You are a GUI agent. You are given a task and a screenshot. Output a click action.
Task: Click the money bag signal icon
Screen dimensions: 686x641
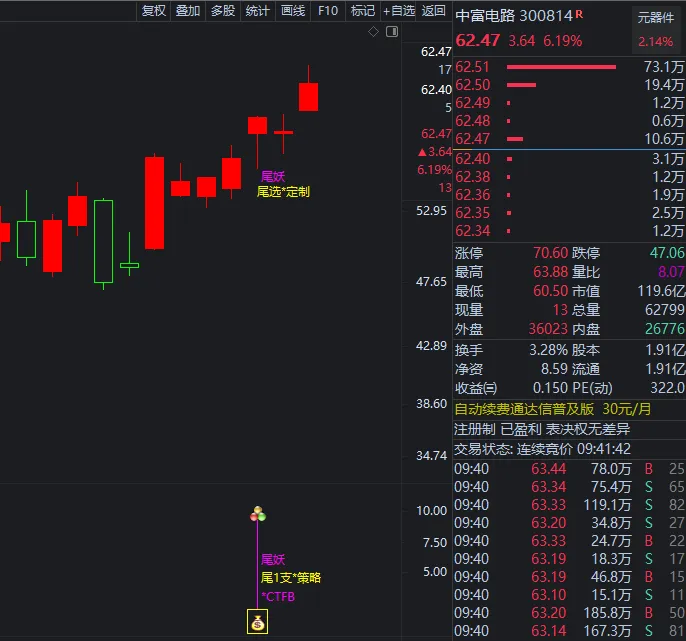(x=258, y=624)
